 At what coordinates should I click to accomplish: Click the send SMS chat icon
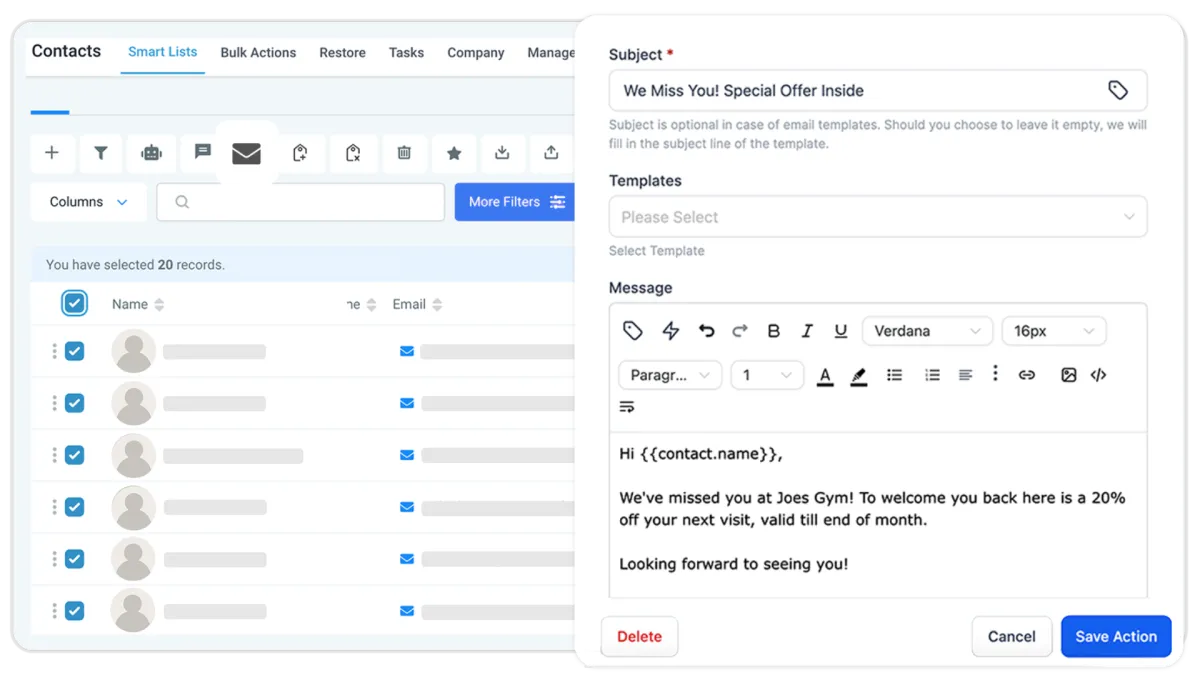point(203,152)
